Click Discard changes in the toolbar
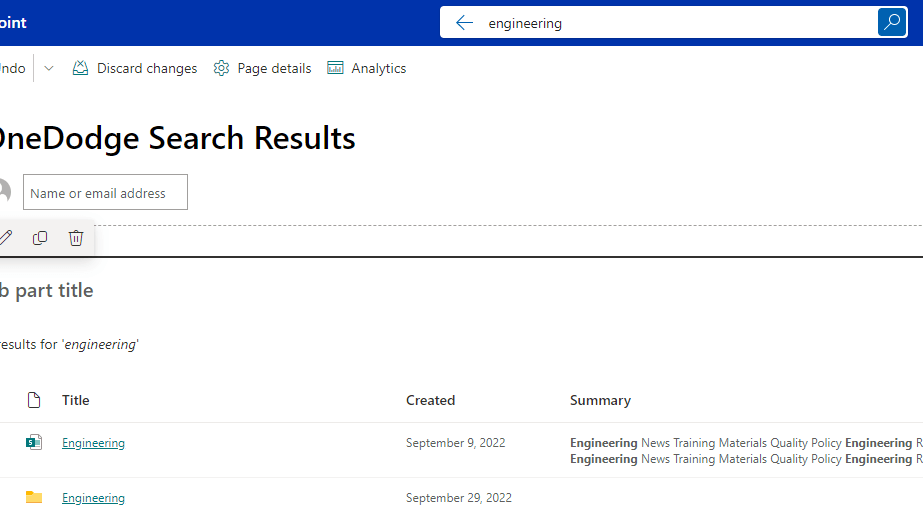 click(x=135, y=68)
